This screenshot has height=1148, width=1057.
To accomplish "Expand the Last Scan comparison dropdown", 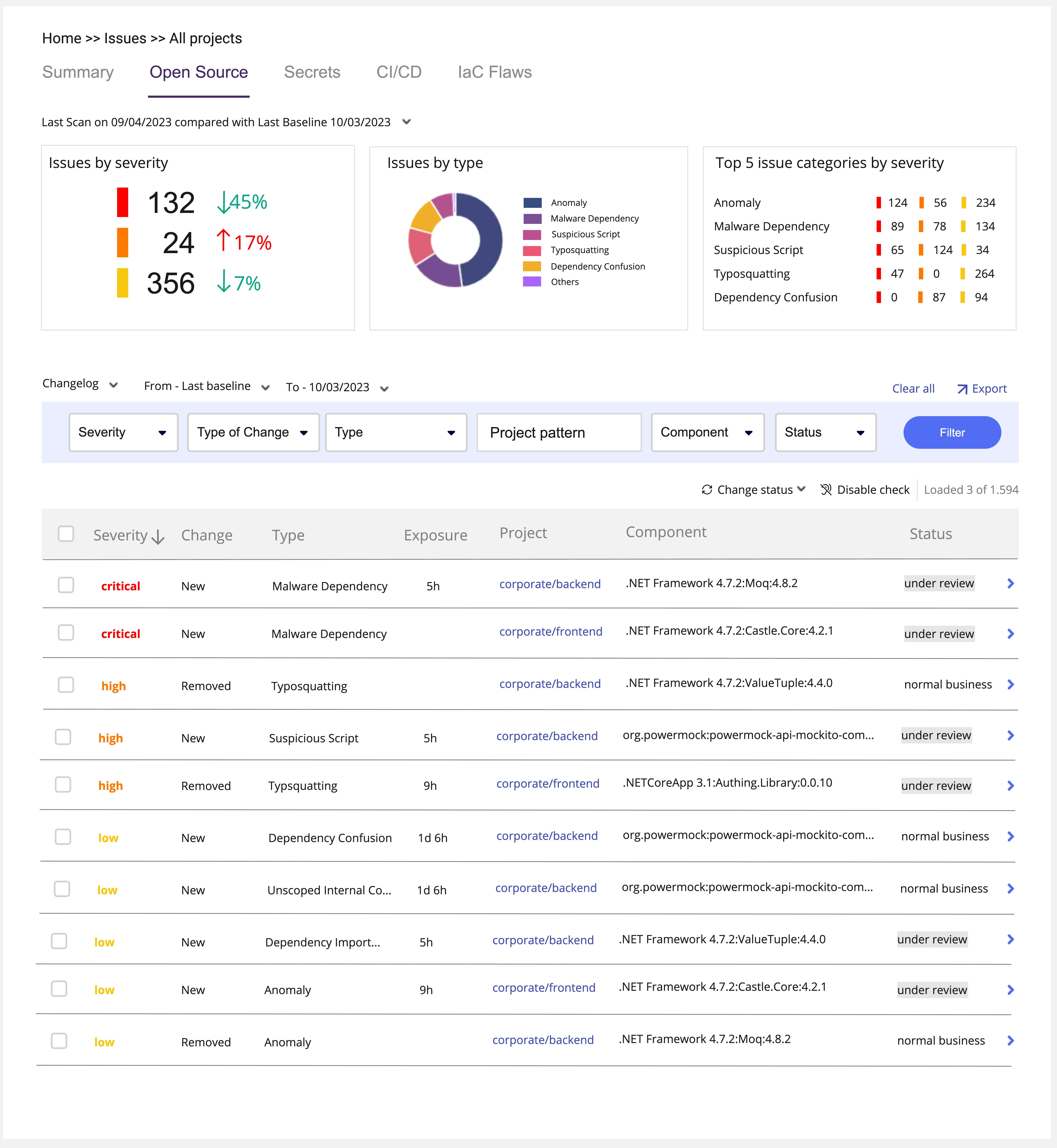I will coord(407,122).
